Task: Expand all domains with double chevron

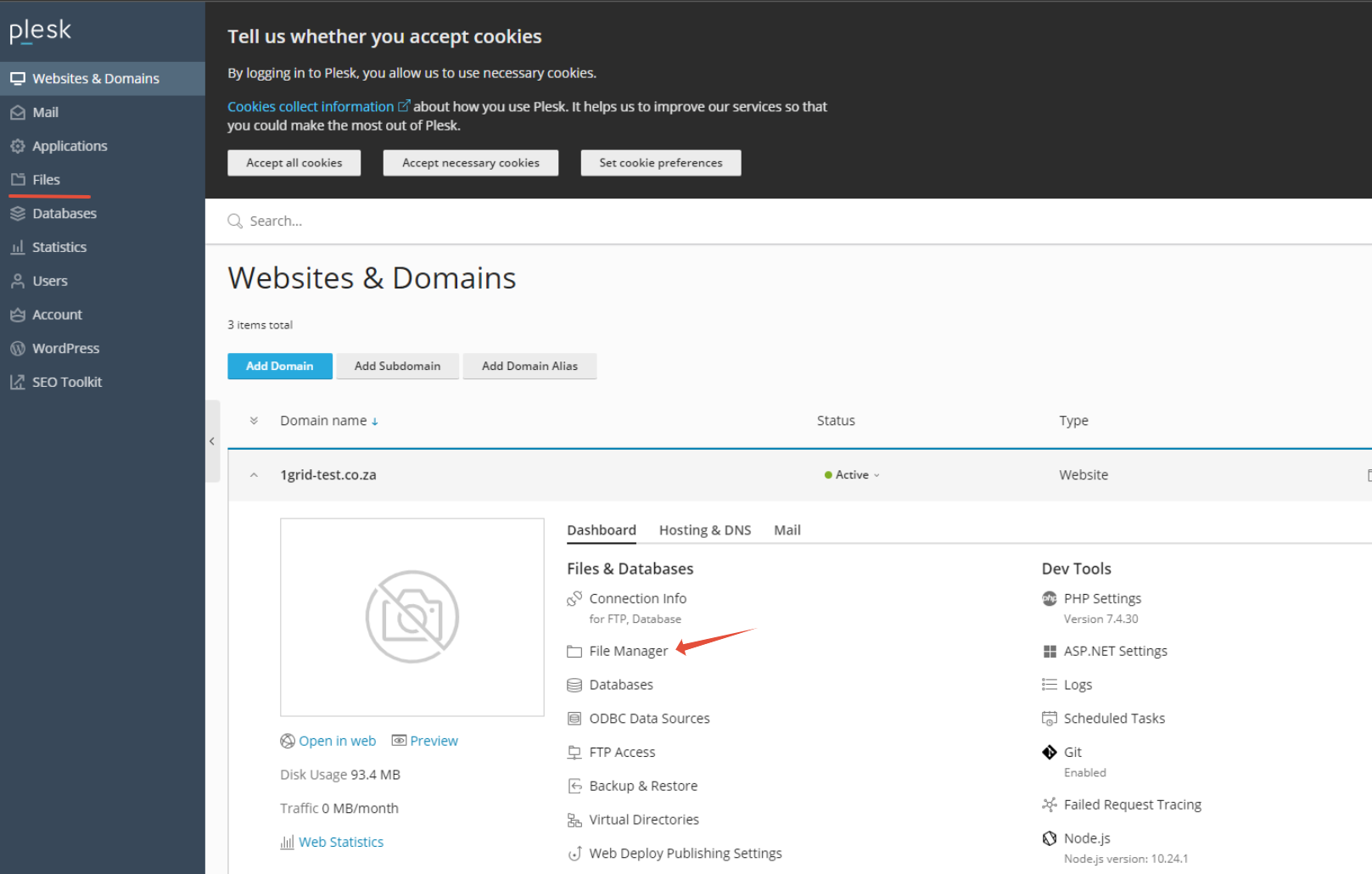Action: 254,421
